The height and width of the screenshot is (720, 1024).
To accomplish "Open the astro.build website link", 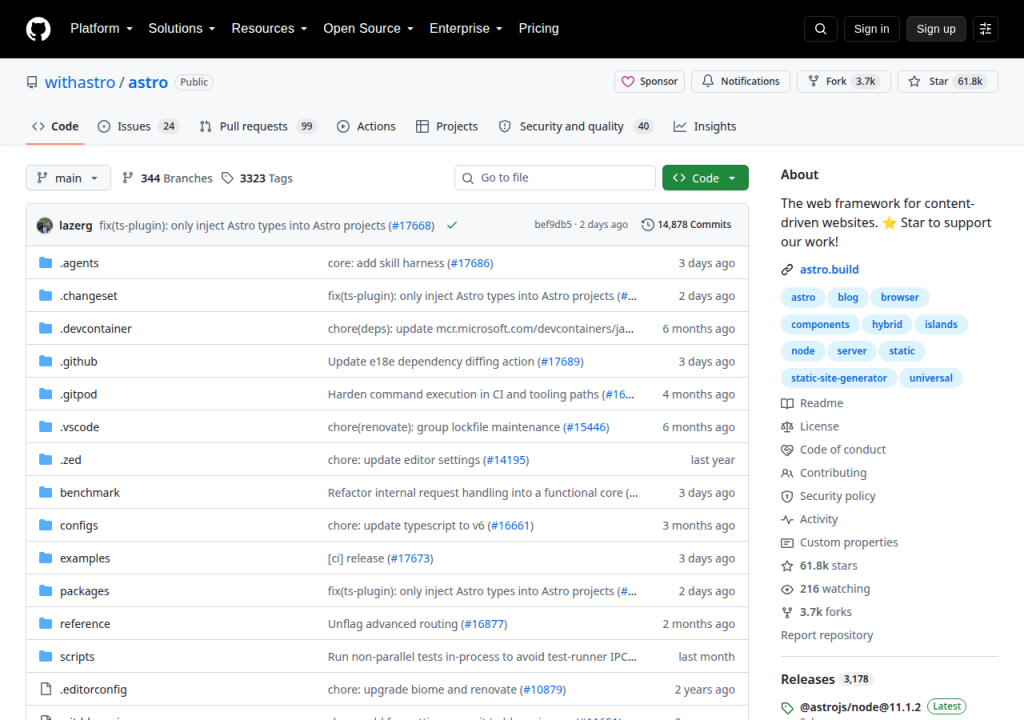I will 829,269.
